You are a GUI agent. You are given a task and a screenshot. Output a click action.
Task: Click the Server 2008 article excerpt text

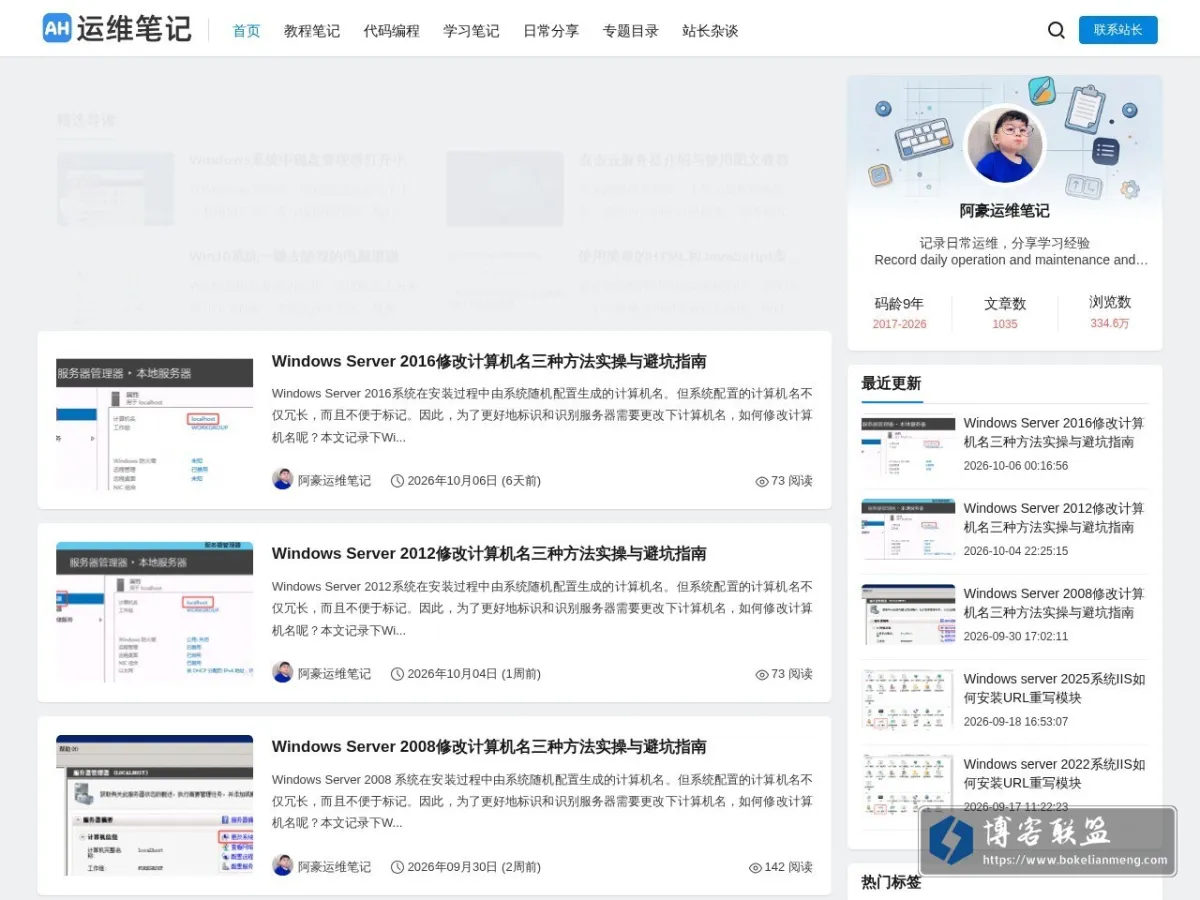coord(542,801)
